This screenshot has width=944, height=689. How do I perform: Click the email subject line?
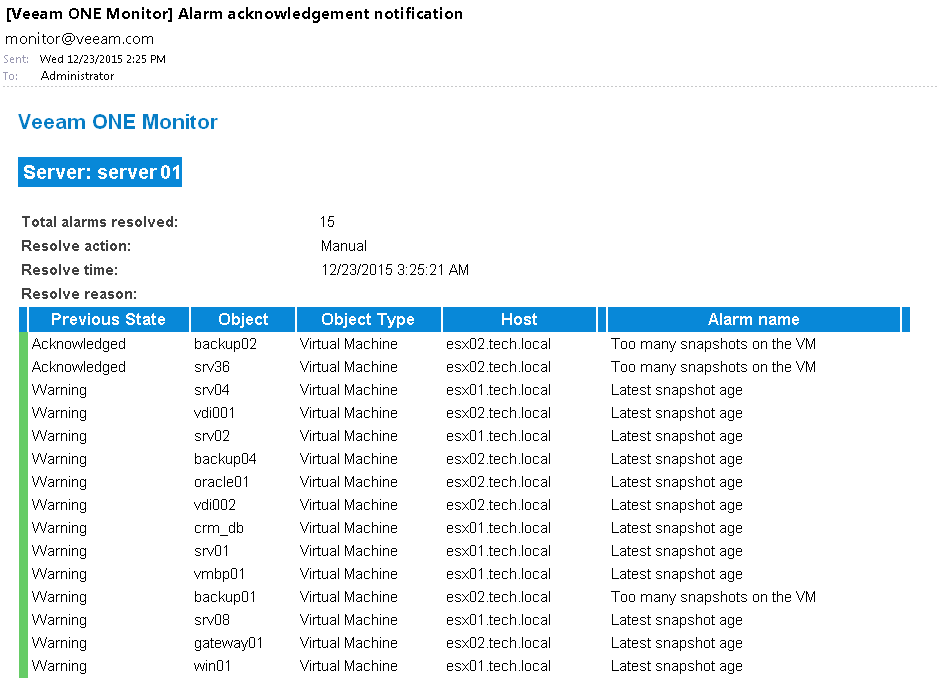click(x=234, y=14)
